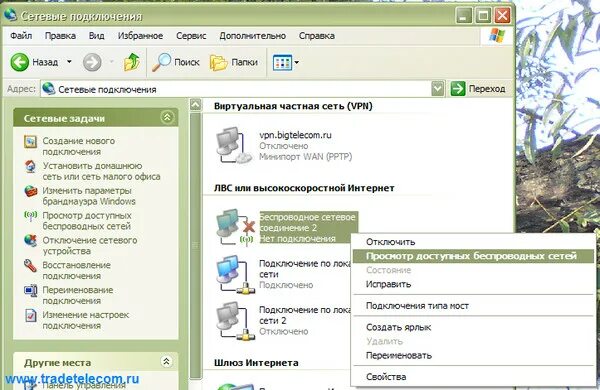
Task: Click Виртуальная частная сеть (VPN) header
Action: [293, 106]
